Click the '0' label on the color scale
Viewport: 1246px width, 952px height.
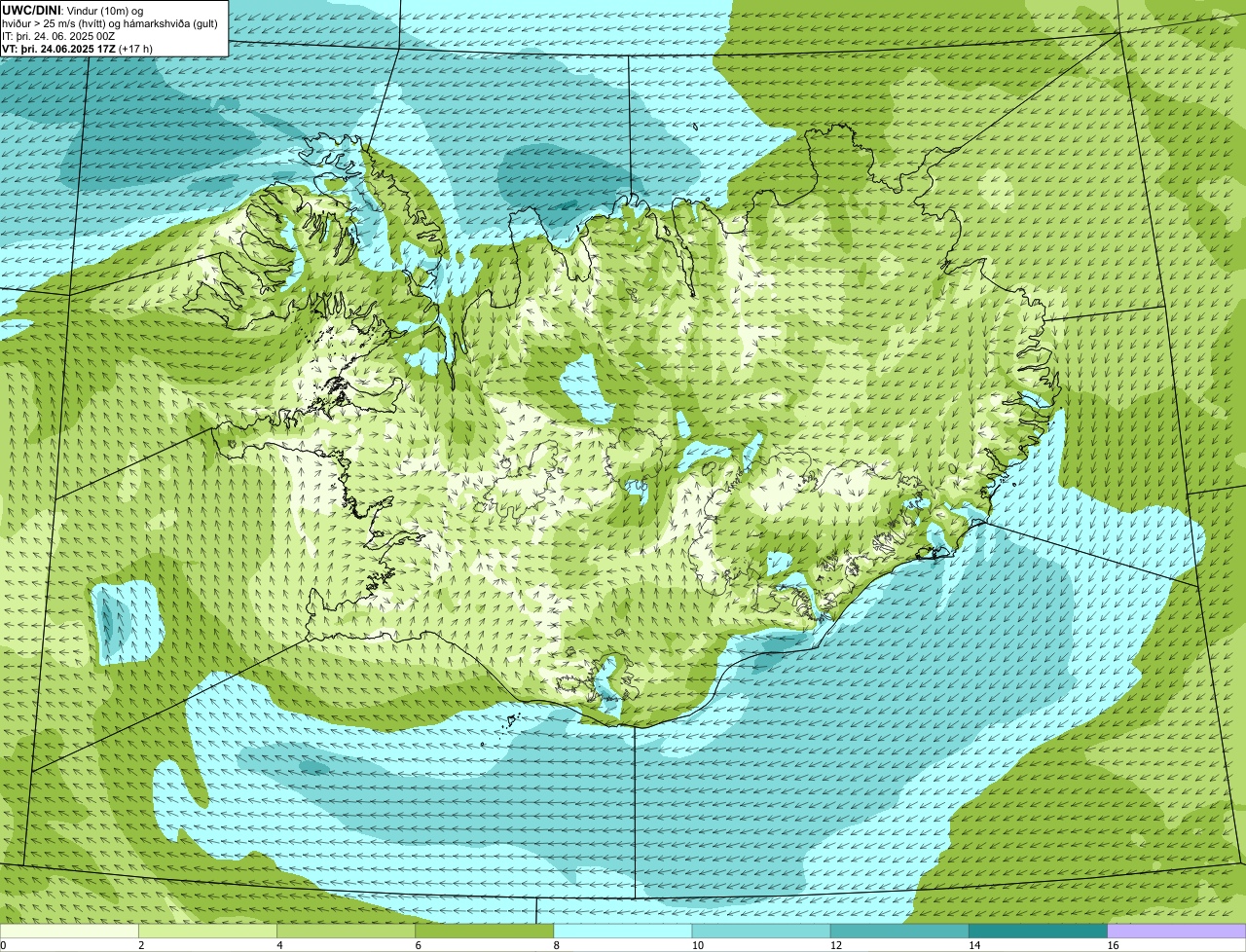click(3, 945)
